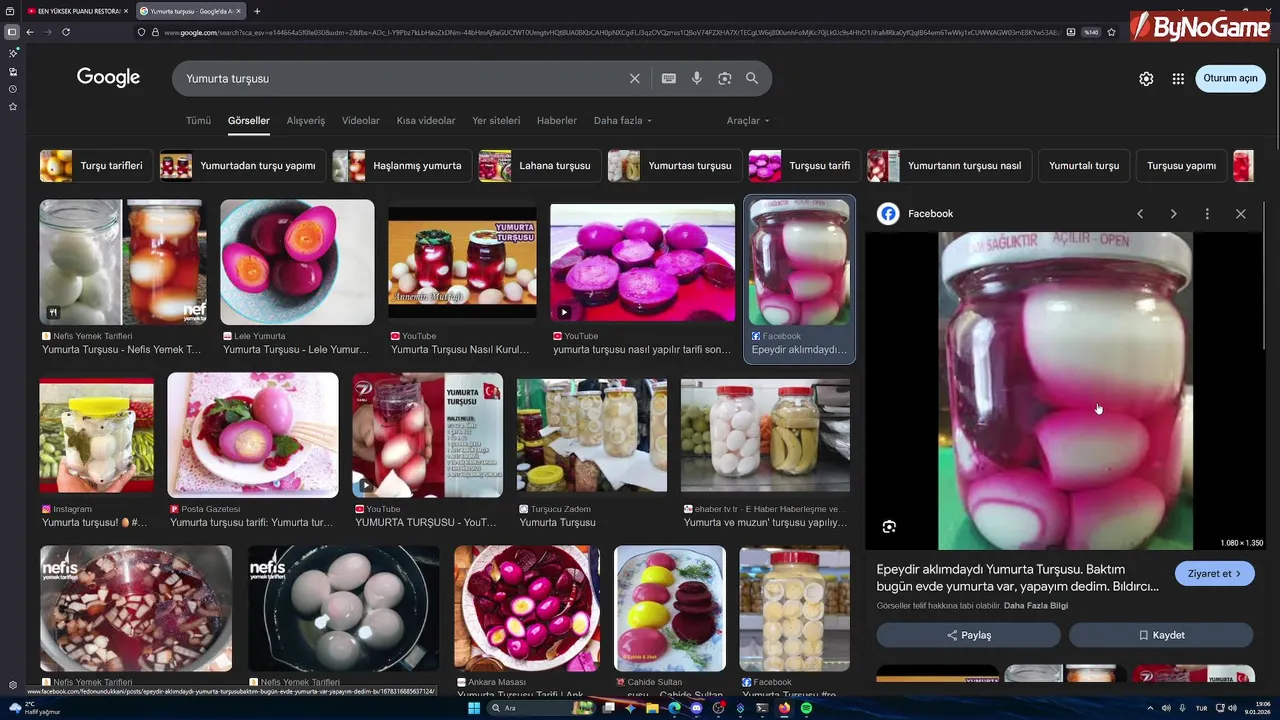The image size is (1280, 720).
Task: Open the large preview image of pickled eggs
Action: point(1065,391)
